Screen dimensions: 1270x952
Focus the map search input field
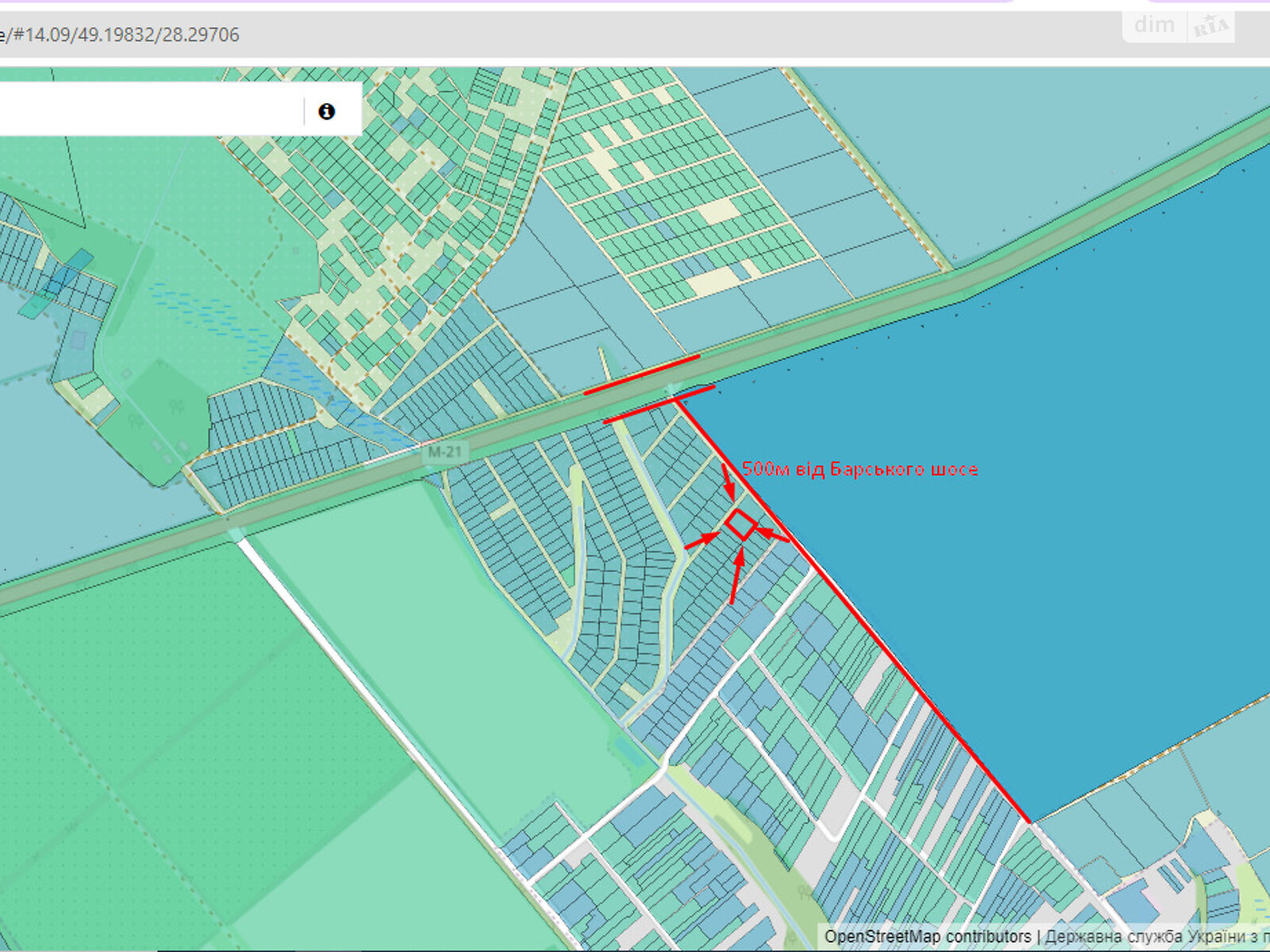click(151, 111)
